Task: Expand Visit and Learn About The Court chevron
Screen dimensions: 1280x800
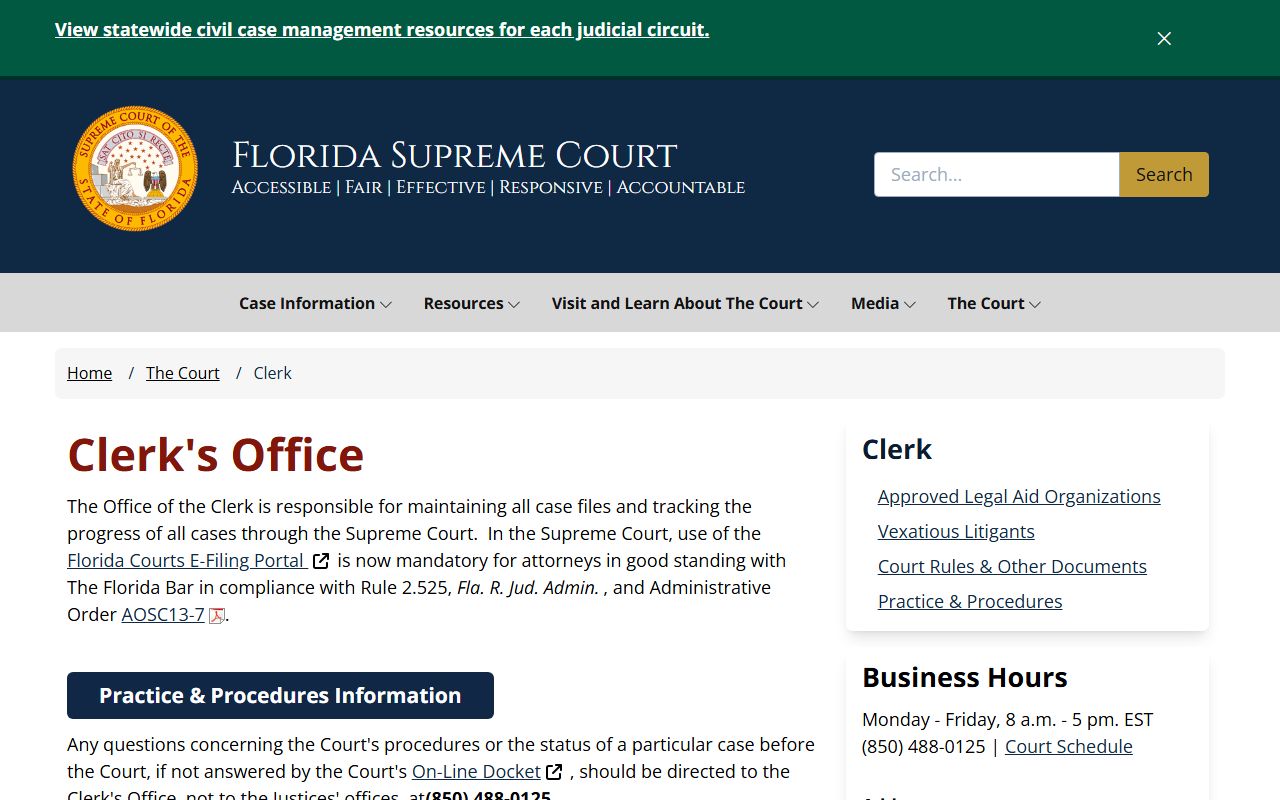Action: click(813, 304)
